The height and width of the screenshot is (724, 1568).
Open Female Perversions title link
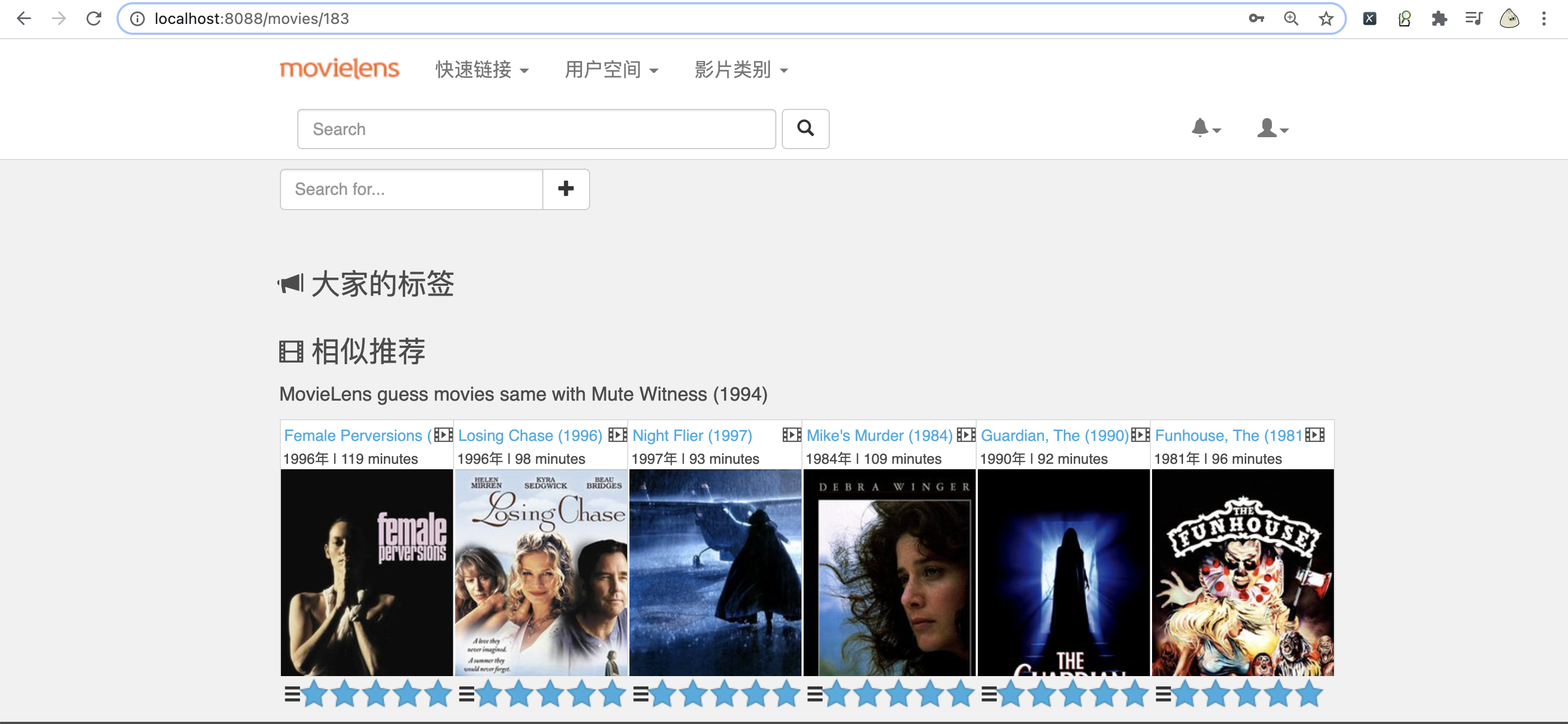click(357, 435)
